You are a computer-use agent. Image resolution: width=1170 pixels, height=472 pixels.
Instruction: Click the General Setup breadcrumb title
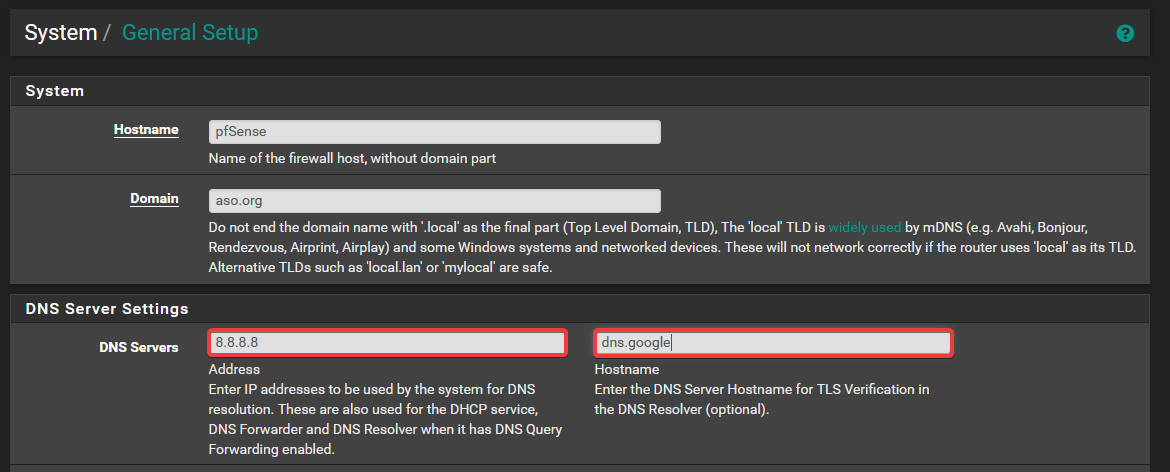[190, 32]
